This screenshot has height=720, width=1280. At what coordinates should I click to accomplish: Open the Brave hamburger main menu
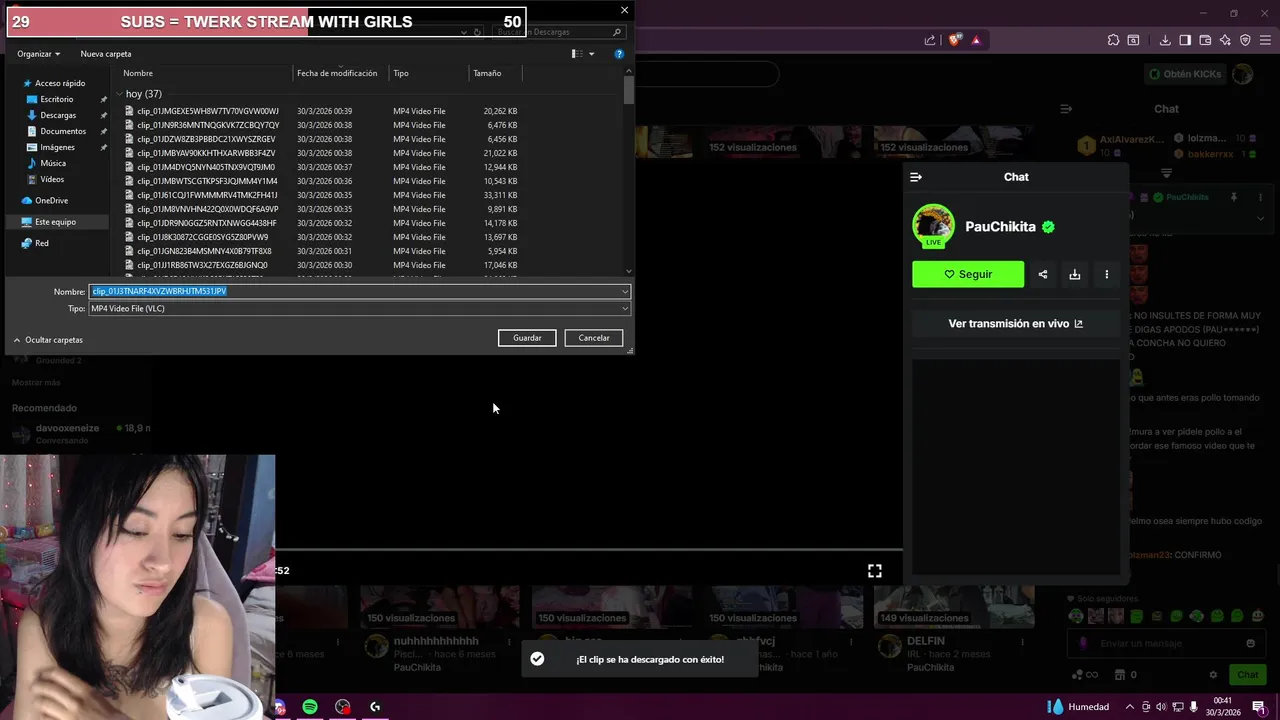click(1267, 40)
